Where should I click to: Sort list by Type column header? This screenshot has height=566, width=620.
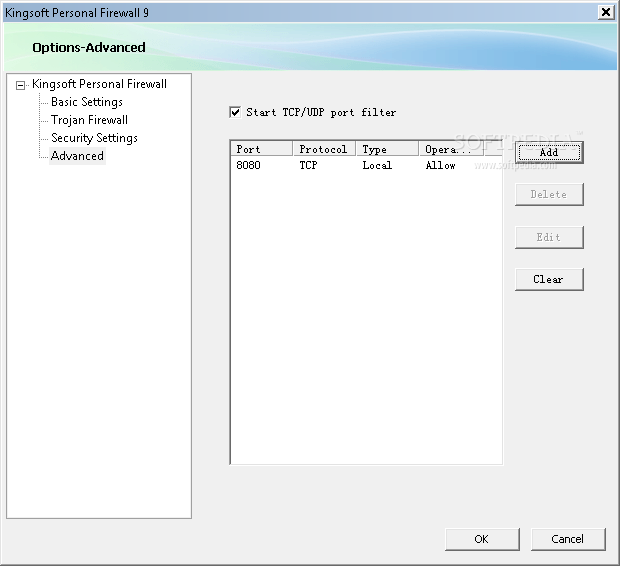387,149
